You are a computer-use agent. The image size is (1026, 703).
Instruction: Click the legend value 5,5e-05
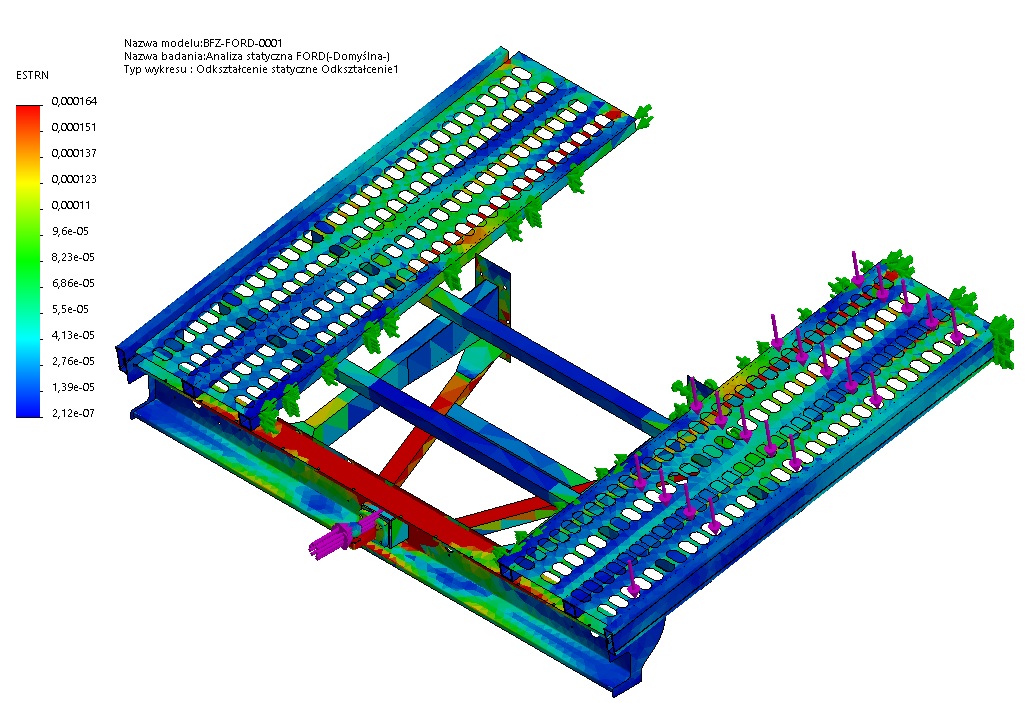point(70,309)
